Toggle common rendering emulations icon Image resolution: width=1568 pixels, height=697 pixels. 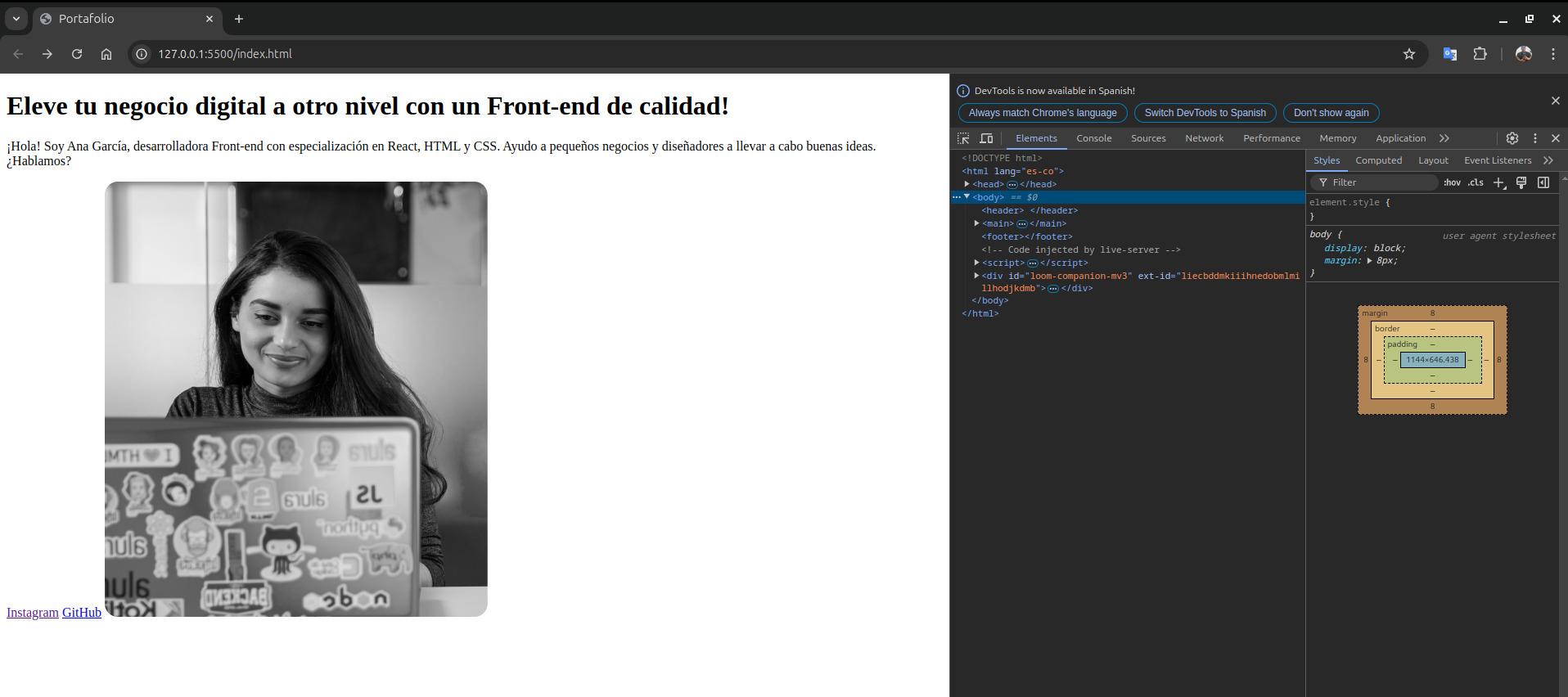1521,182
